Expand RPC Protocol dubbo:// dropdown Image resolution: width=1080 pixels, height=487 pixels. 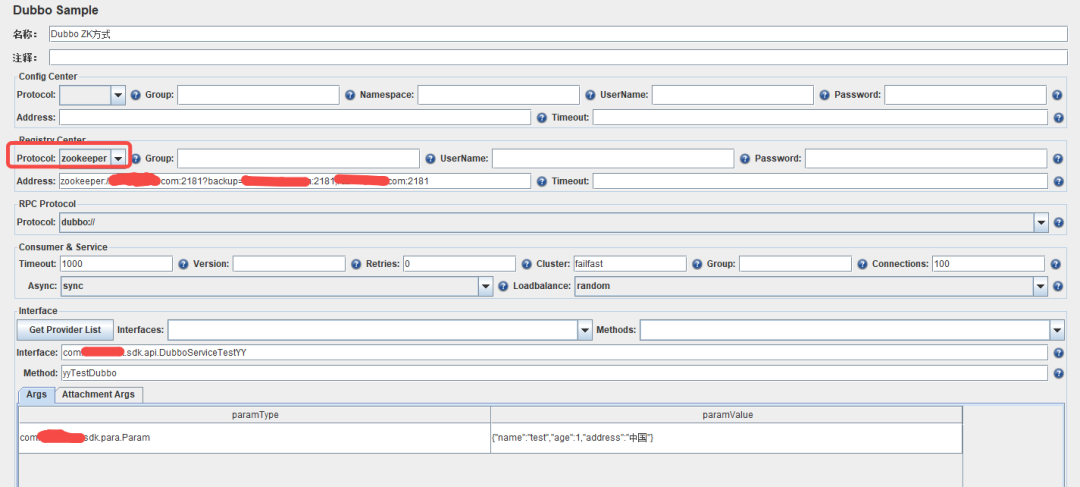(x=1041, y=222)
